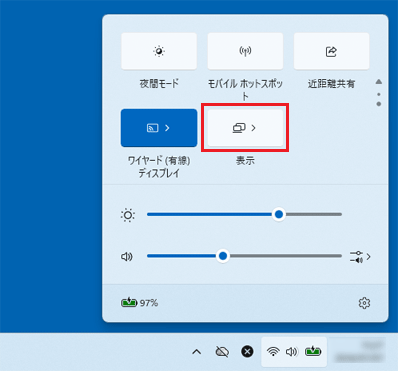Toggle the モバイル ホットスポット tile

click(x=245, y=51)
